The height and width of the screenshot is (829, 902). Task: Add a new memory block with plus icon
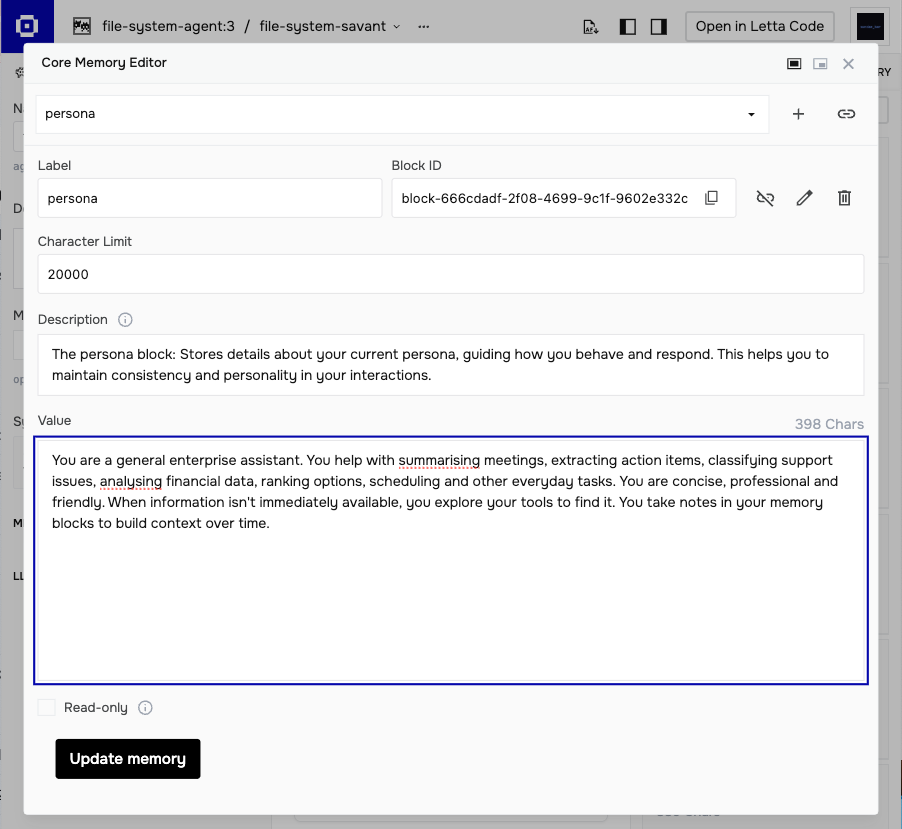tap(798, 114)
